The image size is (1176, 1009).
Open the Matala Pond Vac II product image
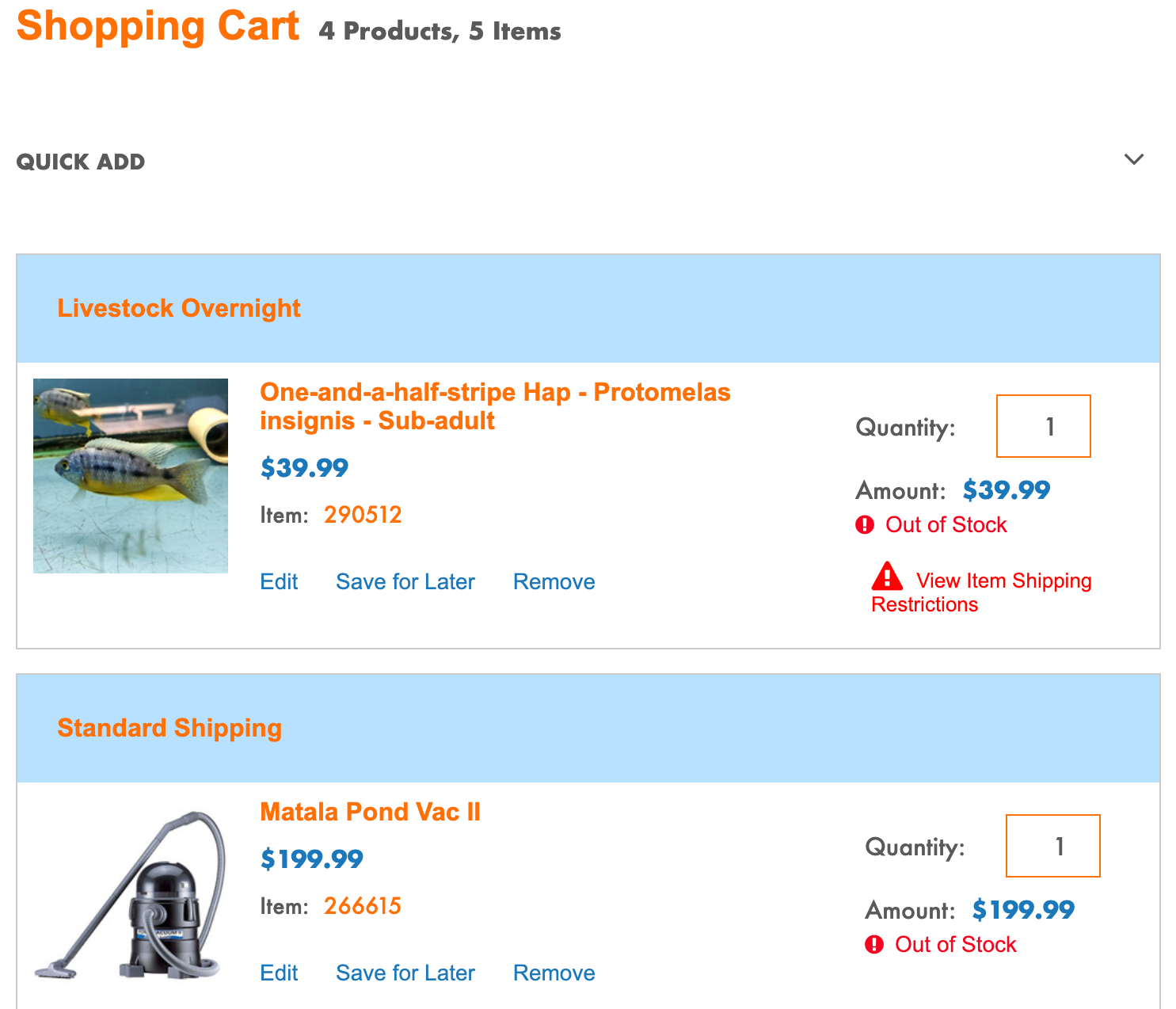(x=131, y=895)
